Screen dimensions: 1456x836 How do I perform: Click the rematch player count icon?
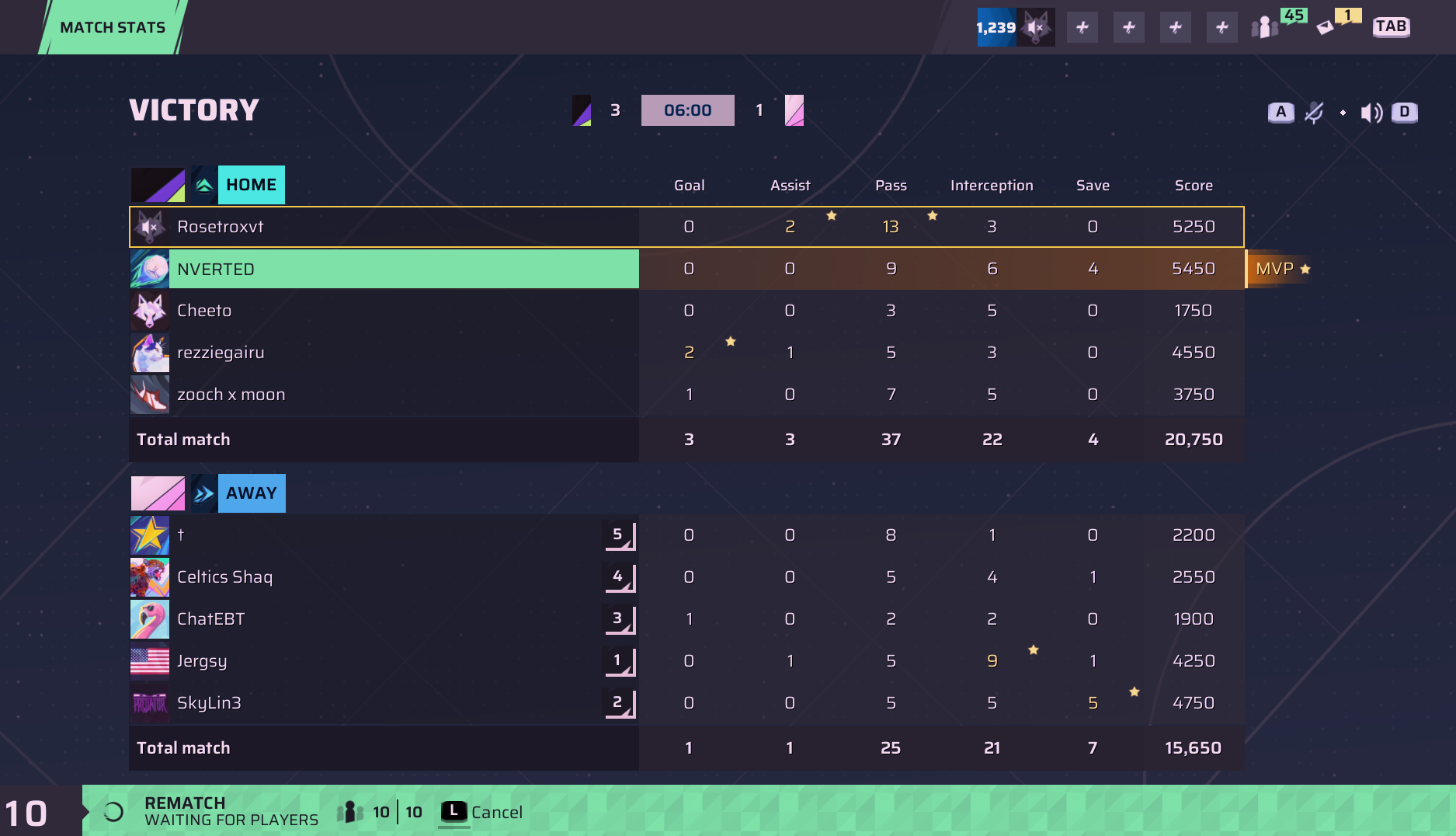350,812
